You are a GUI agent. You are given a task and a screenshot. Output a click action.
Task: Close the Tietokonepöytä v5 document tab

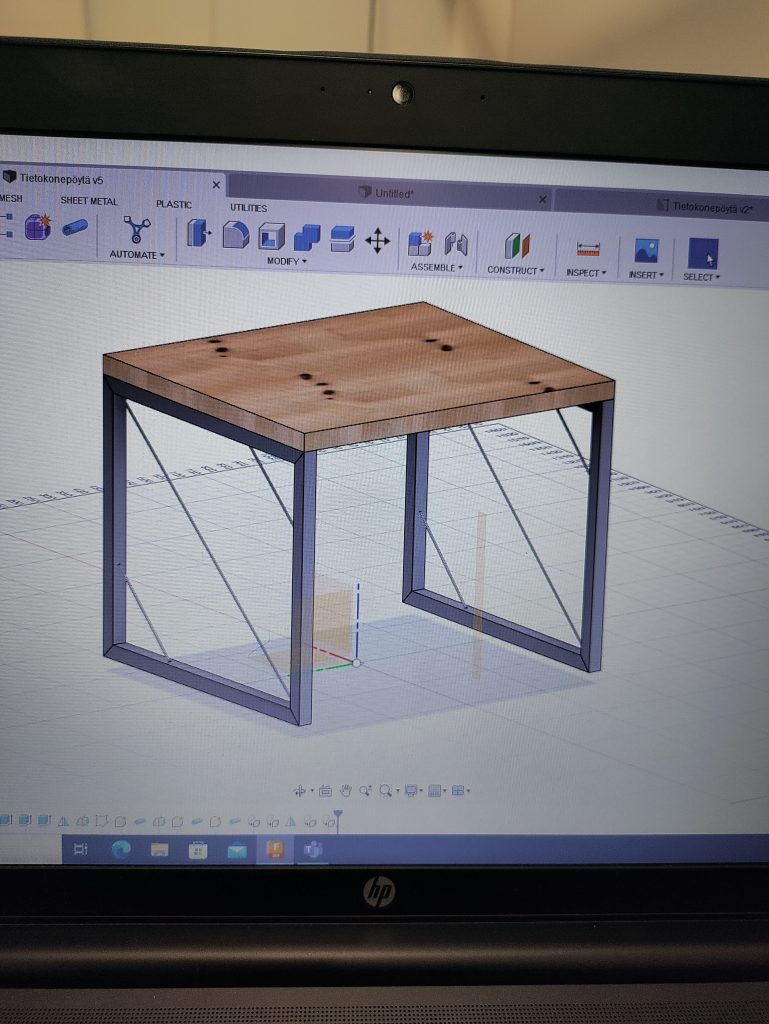click(217, 185)
